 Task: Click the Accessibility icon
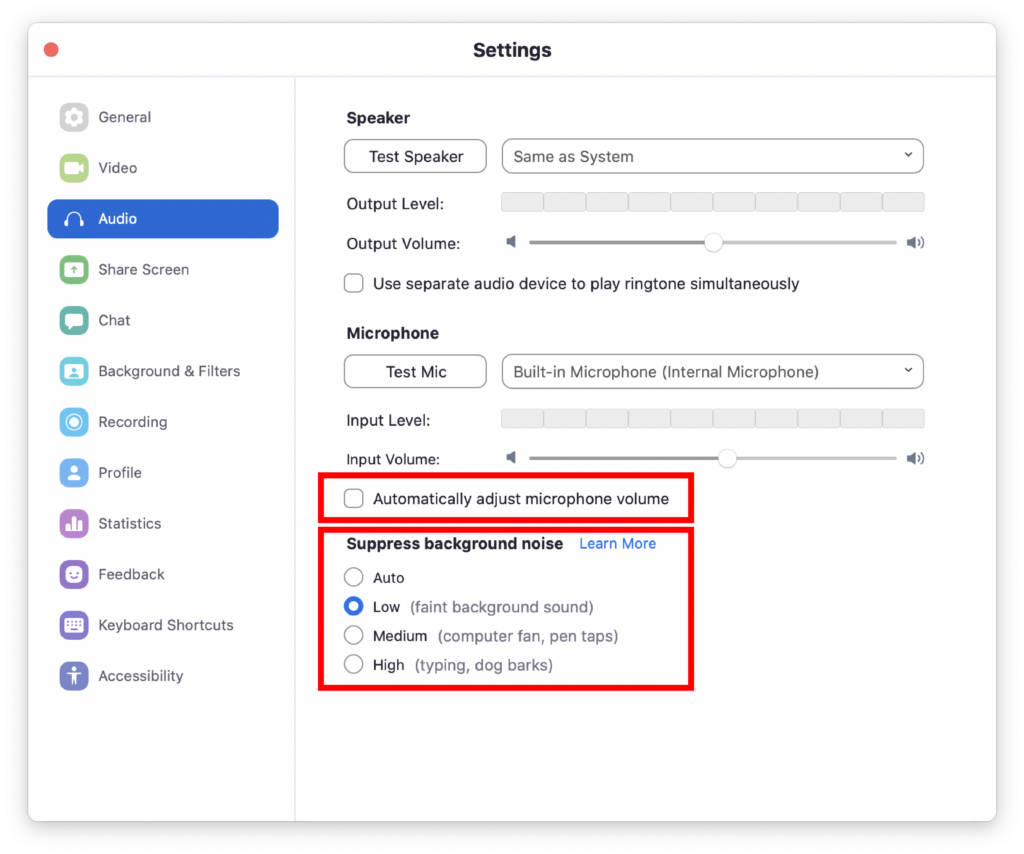click(74, 676)
